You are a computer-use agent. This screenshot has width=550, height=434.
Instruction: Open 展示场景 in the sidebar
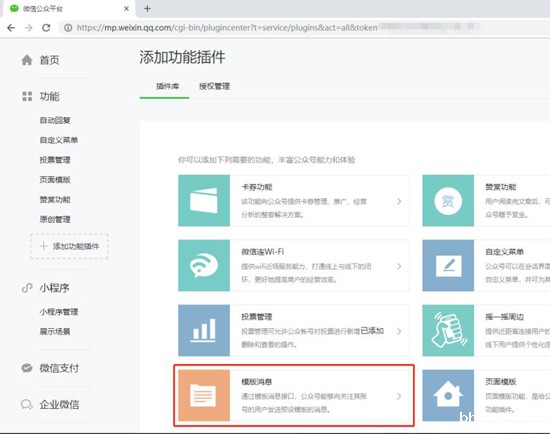click(55, 331)
